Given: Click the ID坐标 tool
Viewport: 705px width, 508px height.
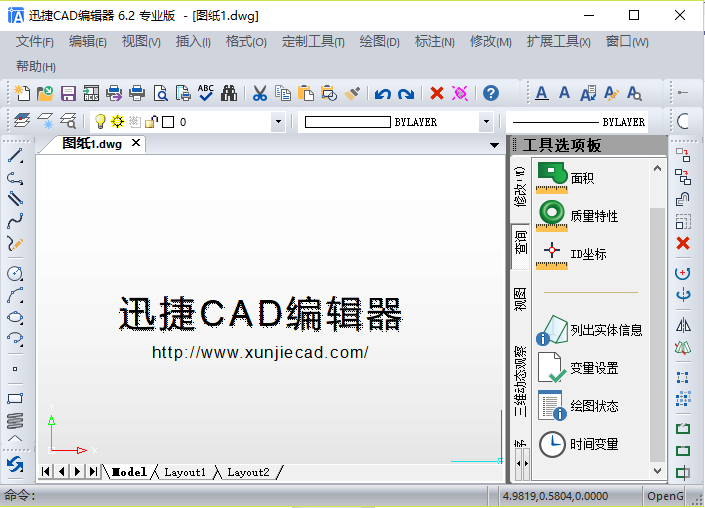Looking at the screenshot, I should pyautogui.click(x=571, y=254).
